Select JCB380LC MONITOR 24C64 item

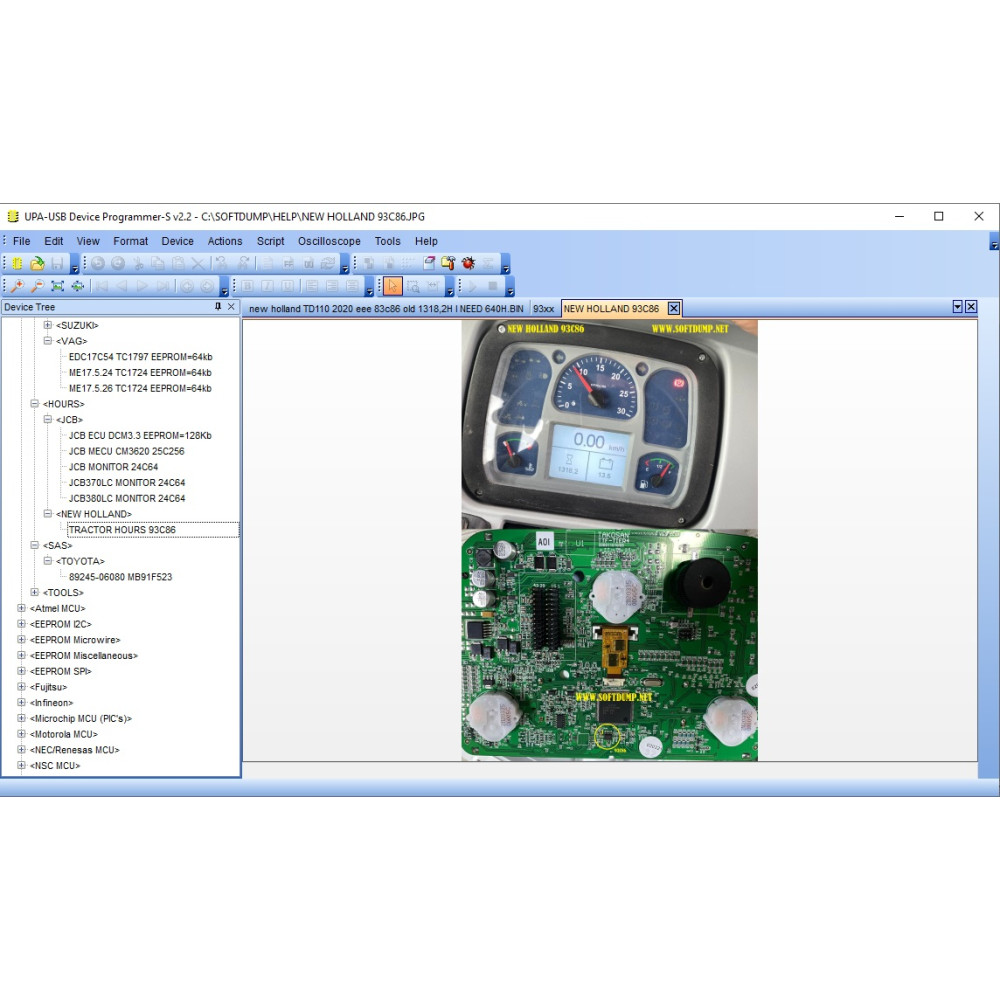point(127,498)
